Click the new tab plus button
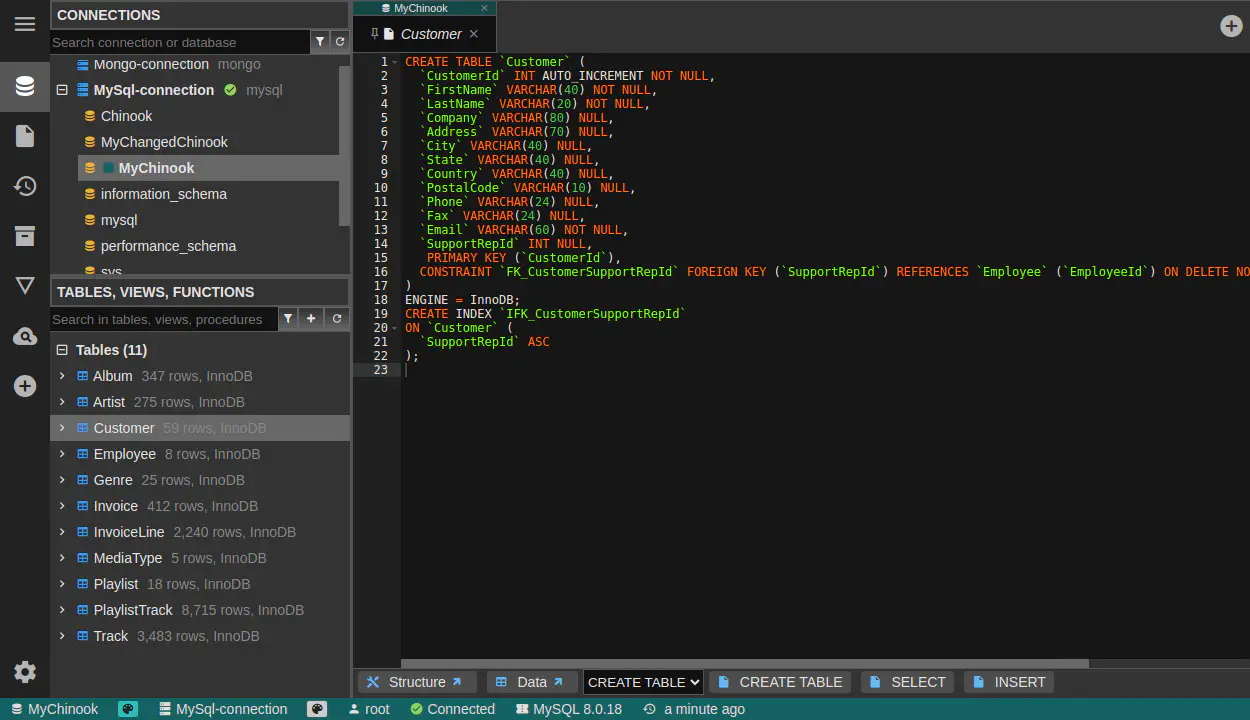This screenshot has height=720, width=1250. 1231,26
